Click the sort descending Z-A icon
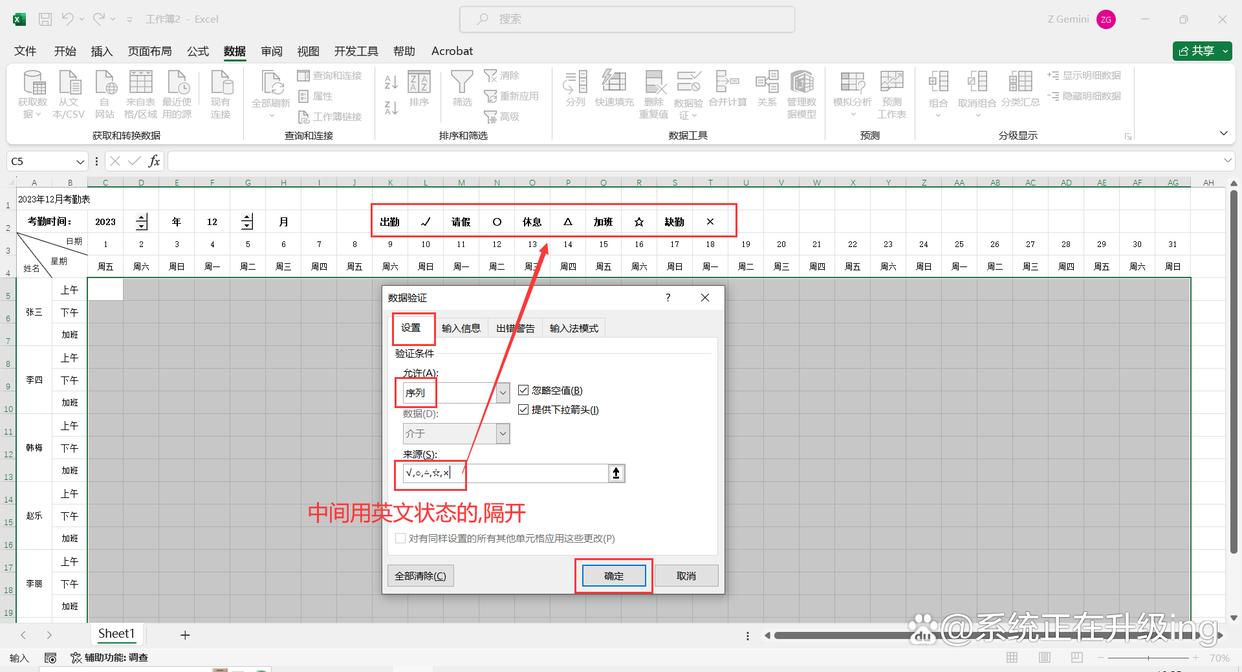This screenshot has width=1242, height=672. click(x=391, y=106)
